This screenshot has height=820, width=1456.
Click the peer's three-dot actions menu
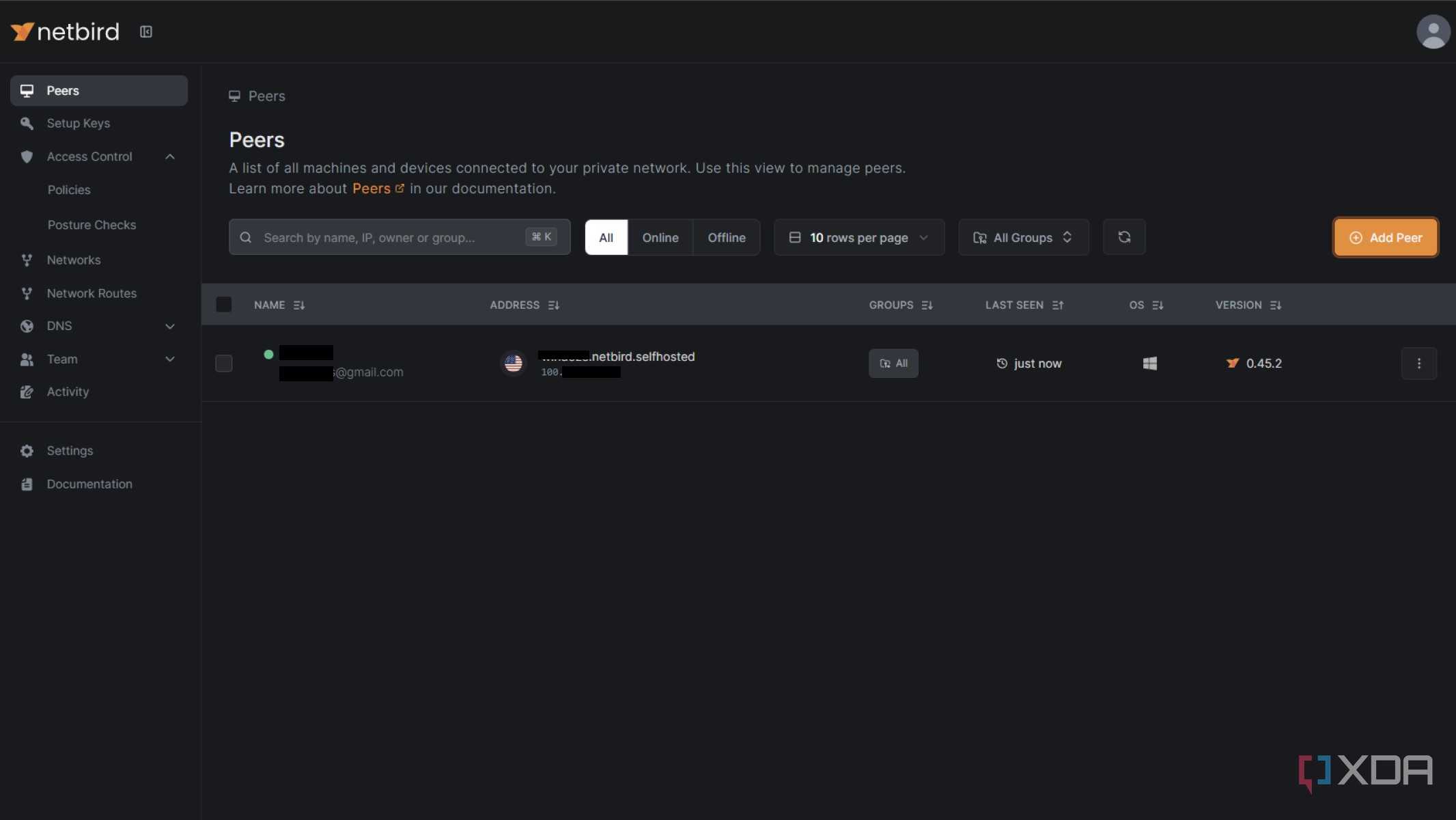[x=1419, y=364]
